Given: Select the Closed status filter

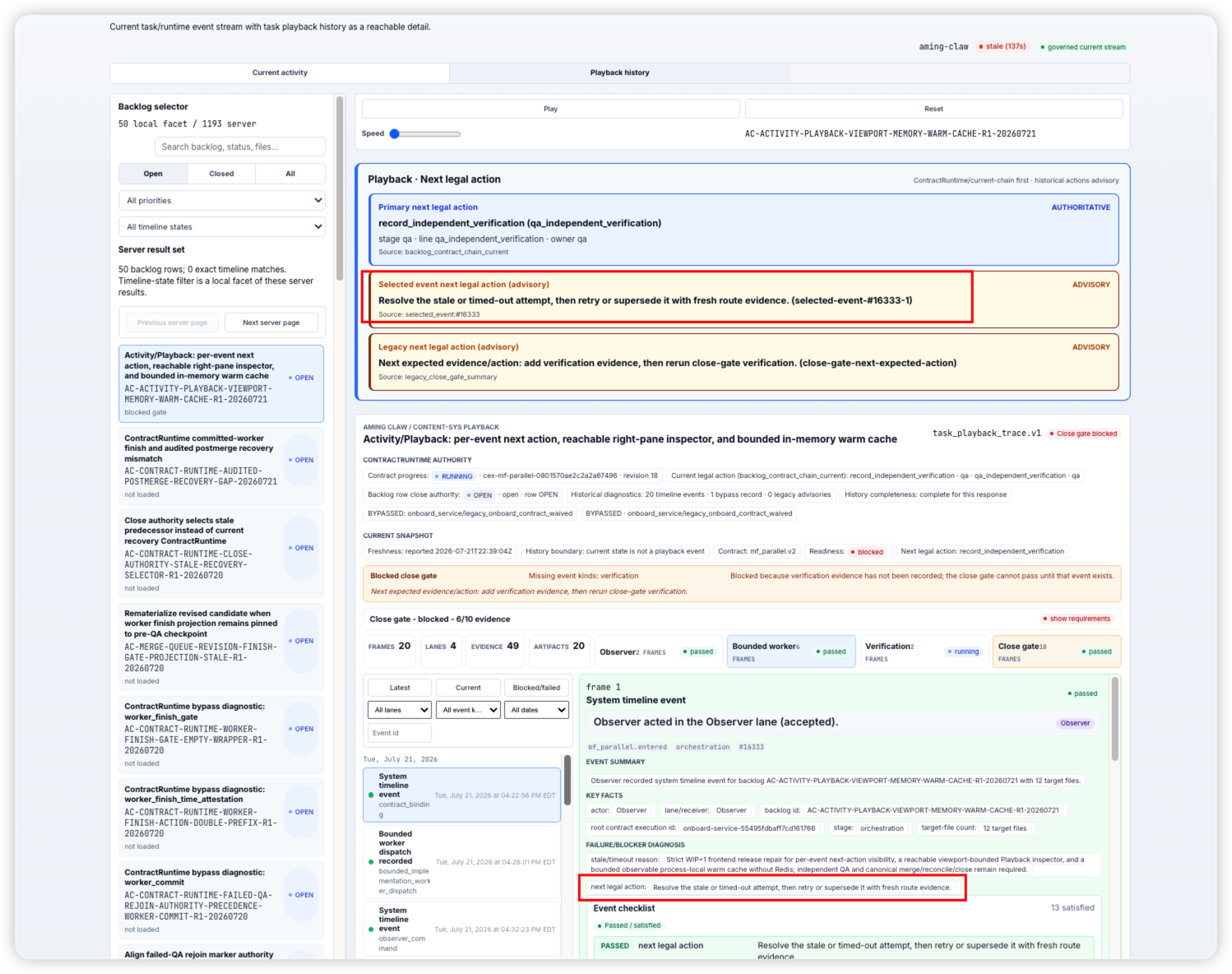Looking at the screenshot, I should [221, 174].
